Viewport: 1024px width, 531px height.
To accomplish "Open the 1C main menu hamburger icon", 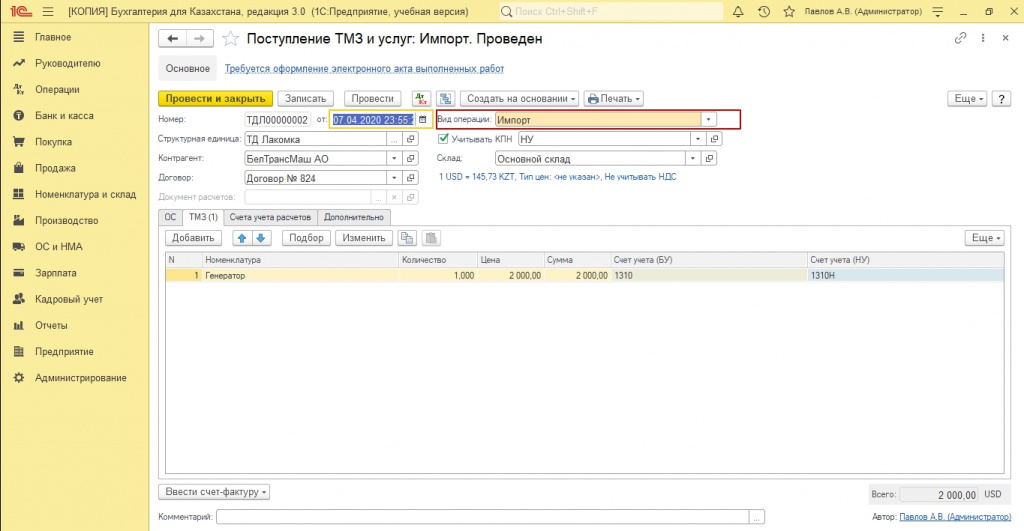I will click(x=48, y=12).
